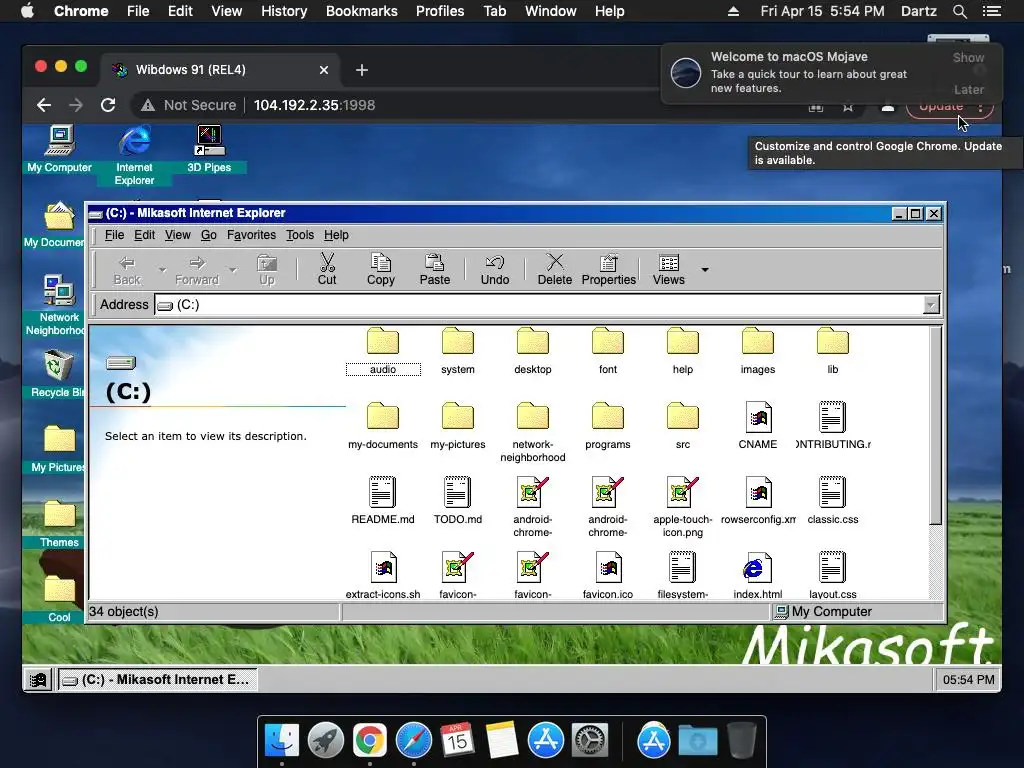Go back in Chrome browser
This screenshot has height=768, width=1024.
(x=44, y=105)
